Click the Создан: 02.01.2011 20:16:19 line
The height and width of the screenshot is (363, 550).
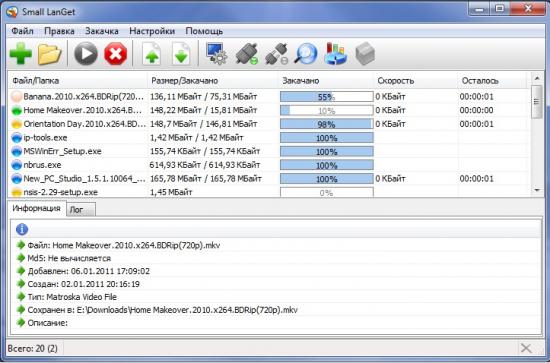[x=83, y=284]
